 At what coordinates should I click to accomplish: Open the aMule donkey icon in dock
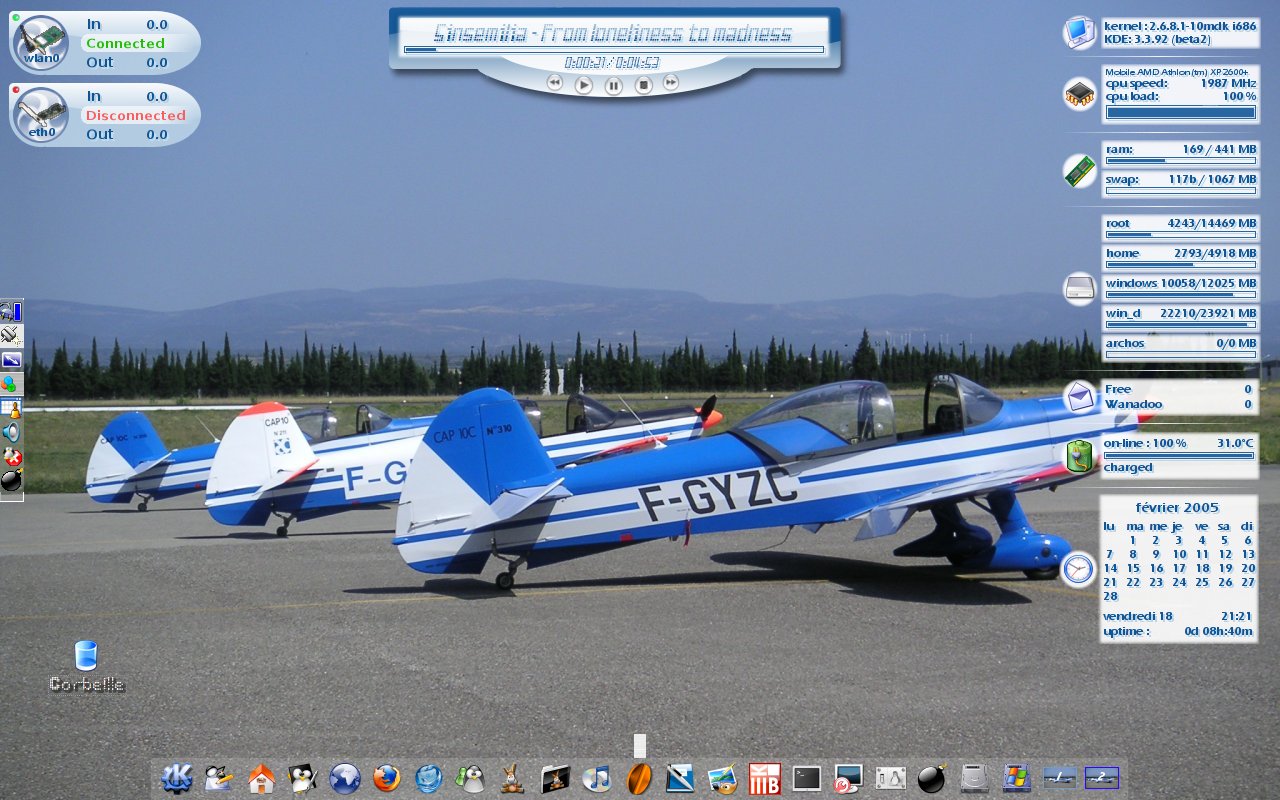coord(513,777)
